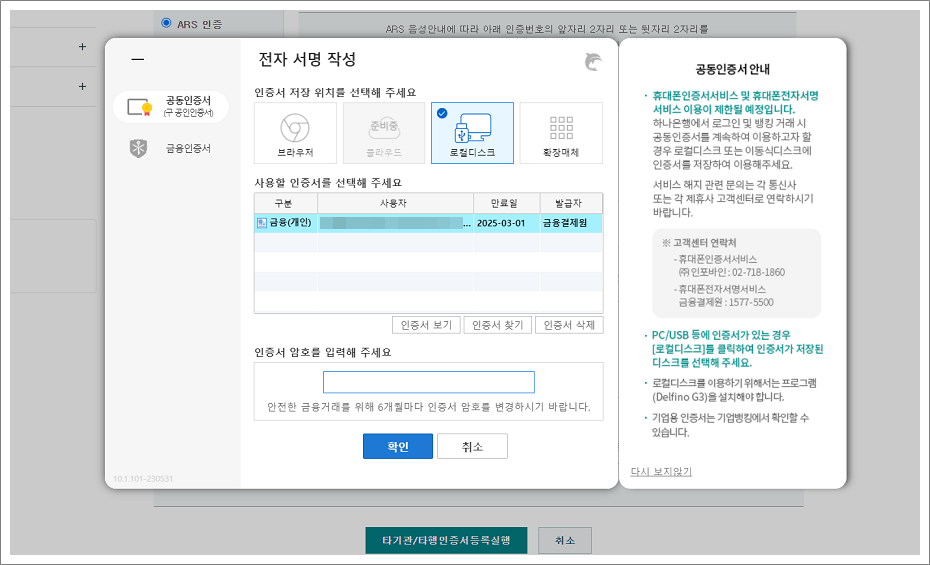This screenshot has height=565, width=930.
Task: Click the certificate icon in the 금융(개인) row
Action: point(262,223)
